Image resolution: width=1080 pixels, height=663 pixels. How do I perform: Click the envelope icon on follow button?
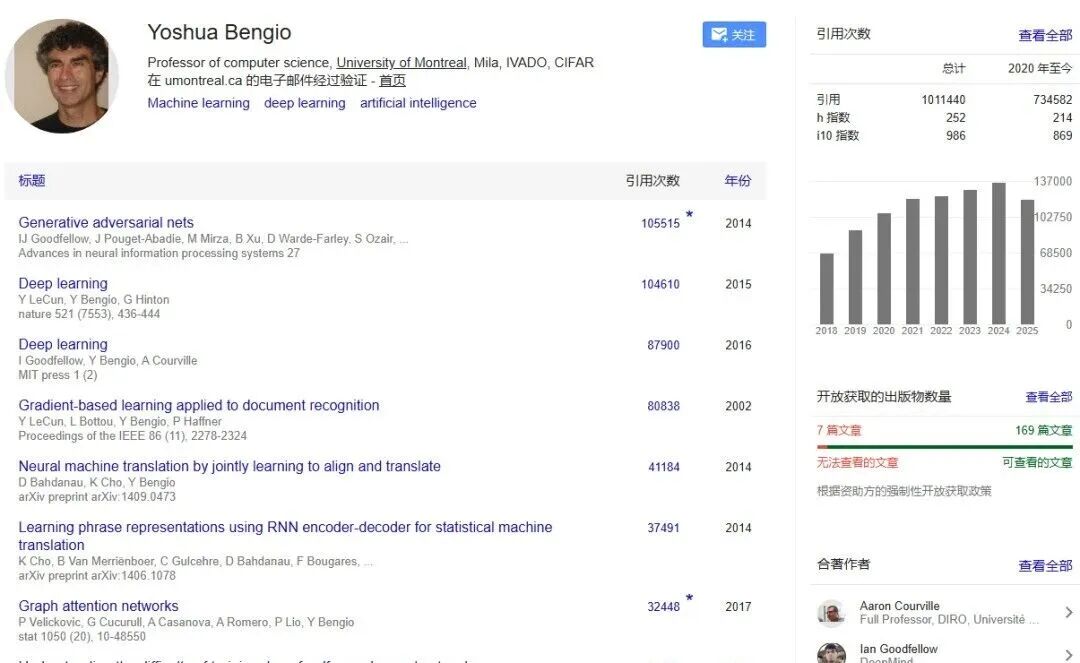point(718,34)
